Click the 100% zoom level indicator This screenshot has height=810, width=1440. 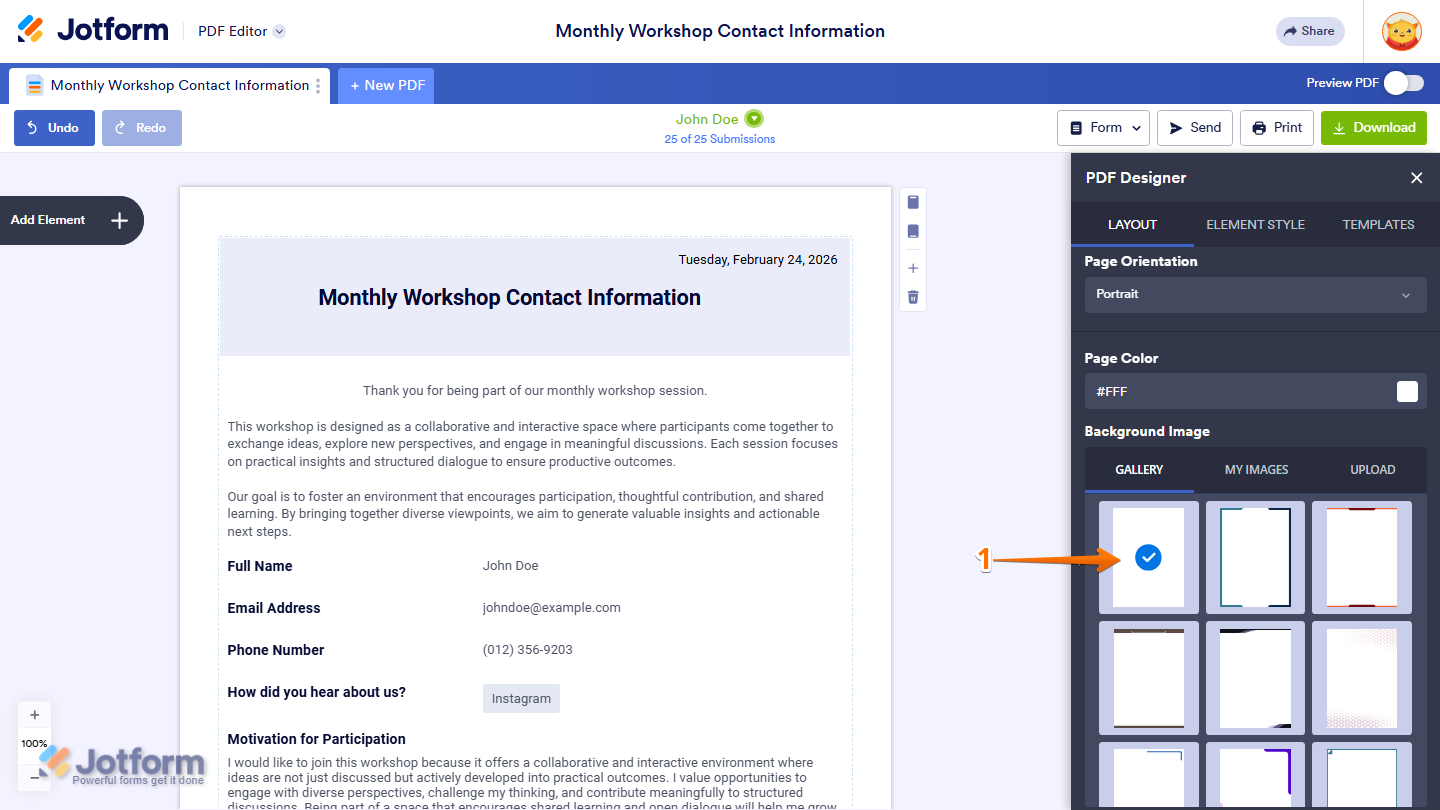pyautogui.click(x=35, y=744)
